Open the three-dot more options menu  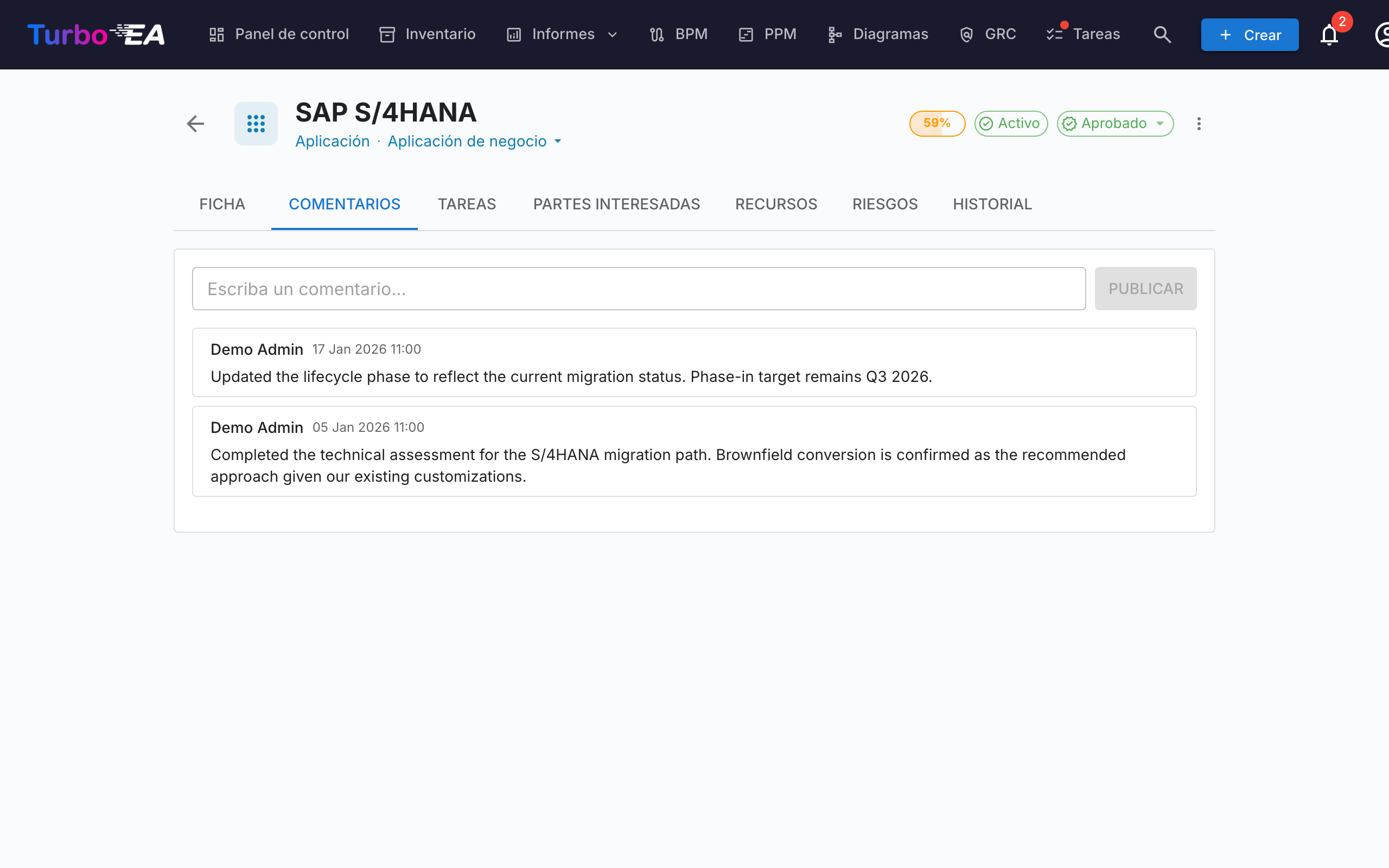[x=1199, y=124]
